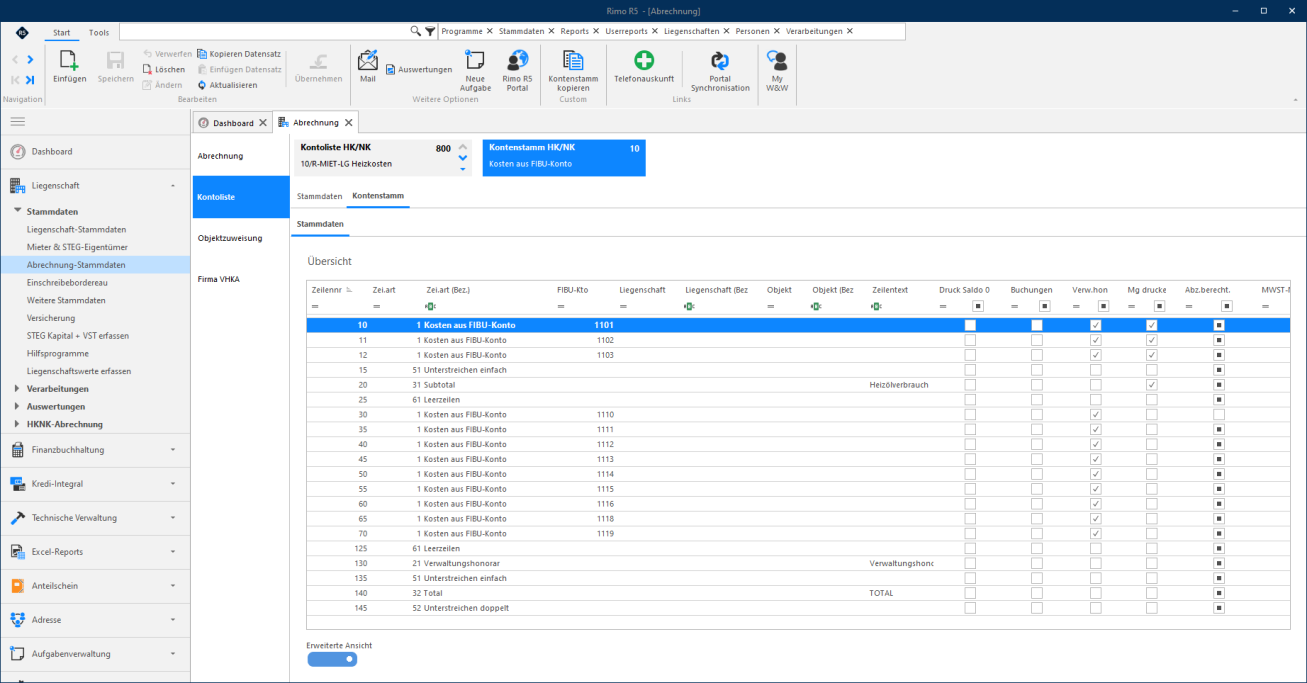Uncheck Verw.hon box for row 11

(x=1096, y=340)
